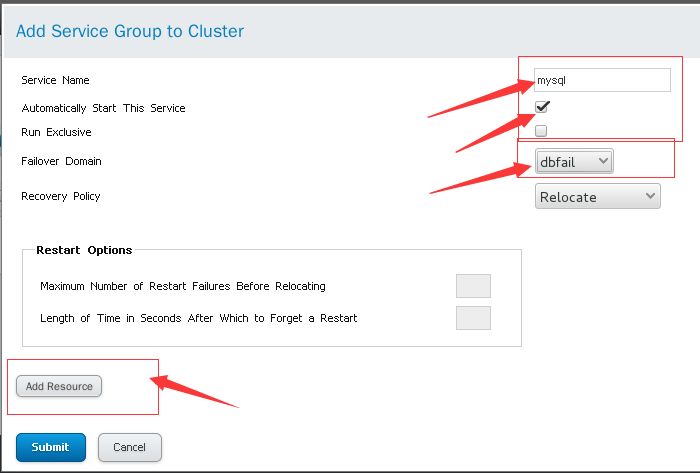Click the Recovery Policy label
The width and height of the screenshot is (700, 473).
(x=61, y=196)
